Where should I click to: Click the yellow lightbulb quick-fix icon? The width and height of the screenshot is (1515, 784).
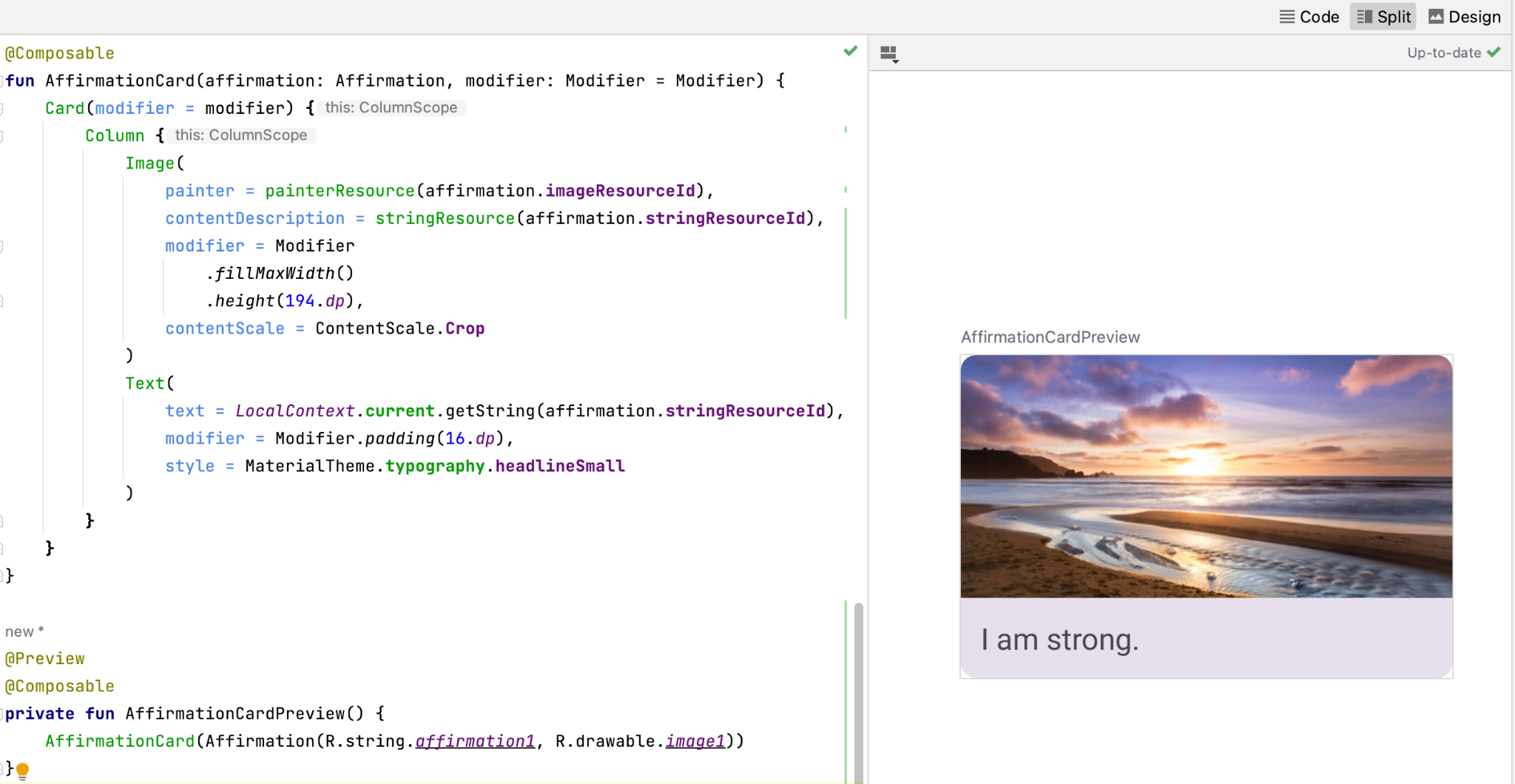[x=23, y=770]
